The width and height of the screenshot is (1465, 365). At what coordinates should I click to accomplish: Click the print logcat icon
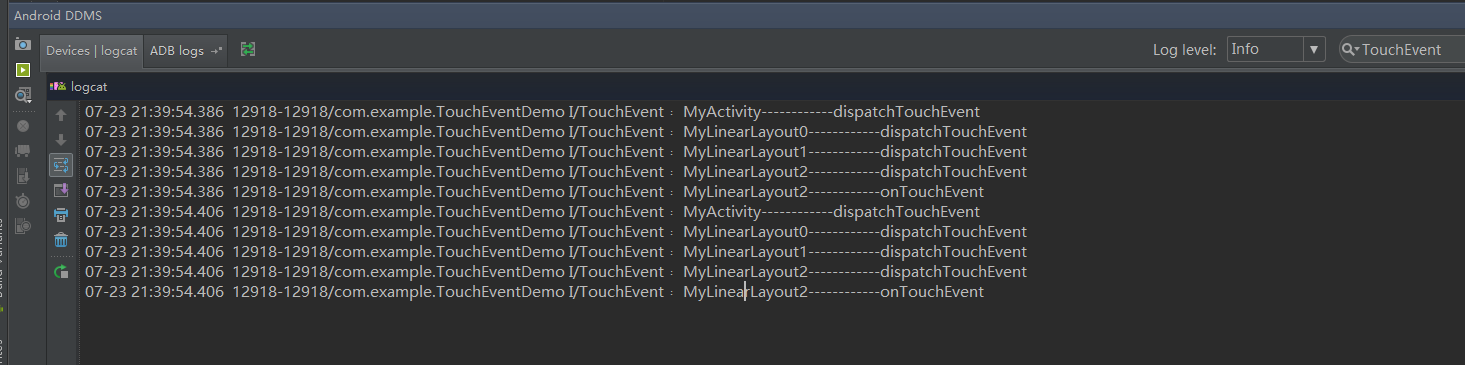(61, 215)
